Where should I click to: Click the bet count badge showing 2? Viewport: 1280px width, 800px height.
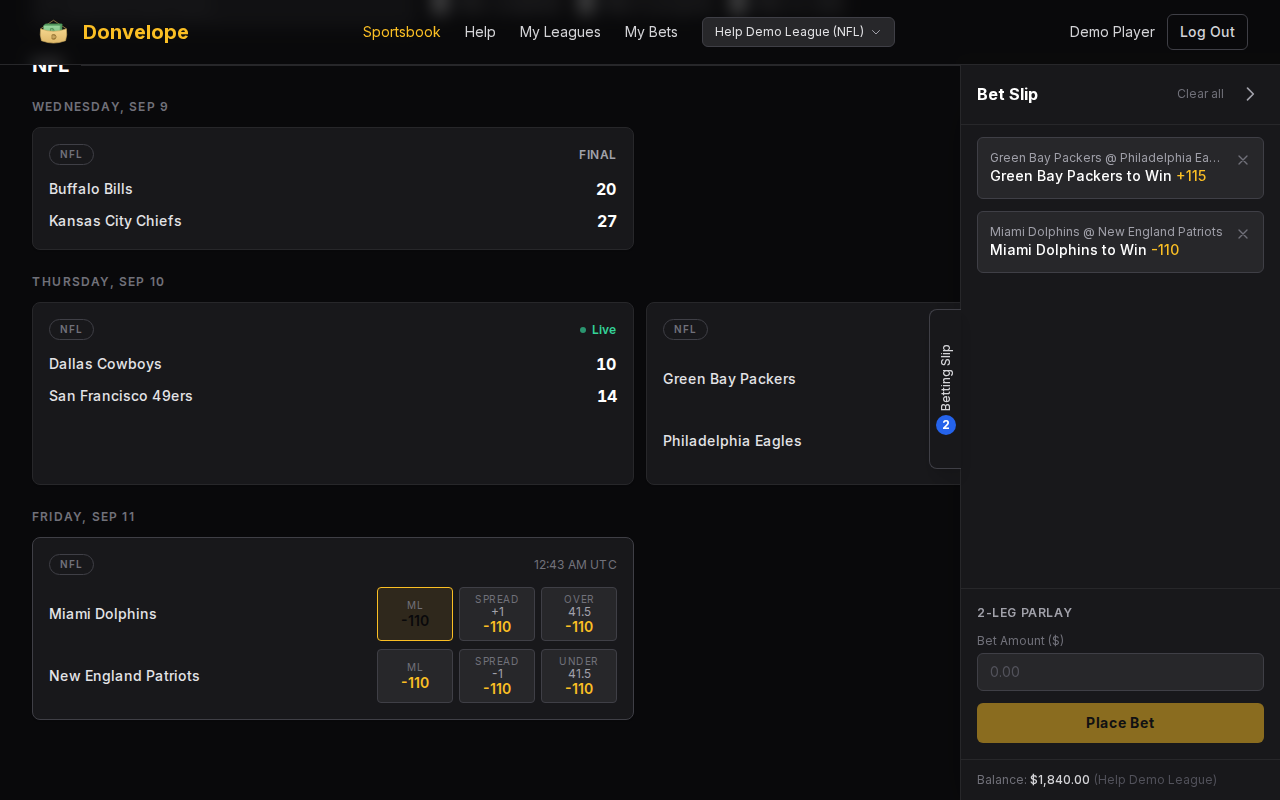946,425
